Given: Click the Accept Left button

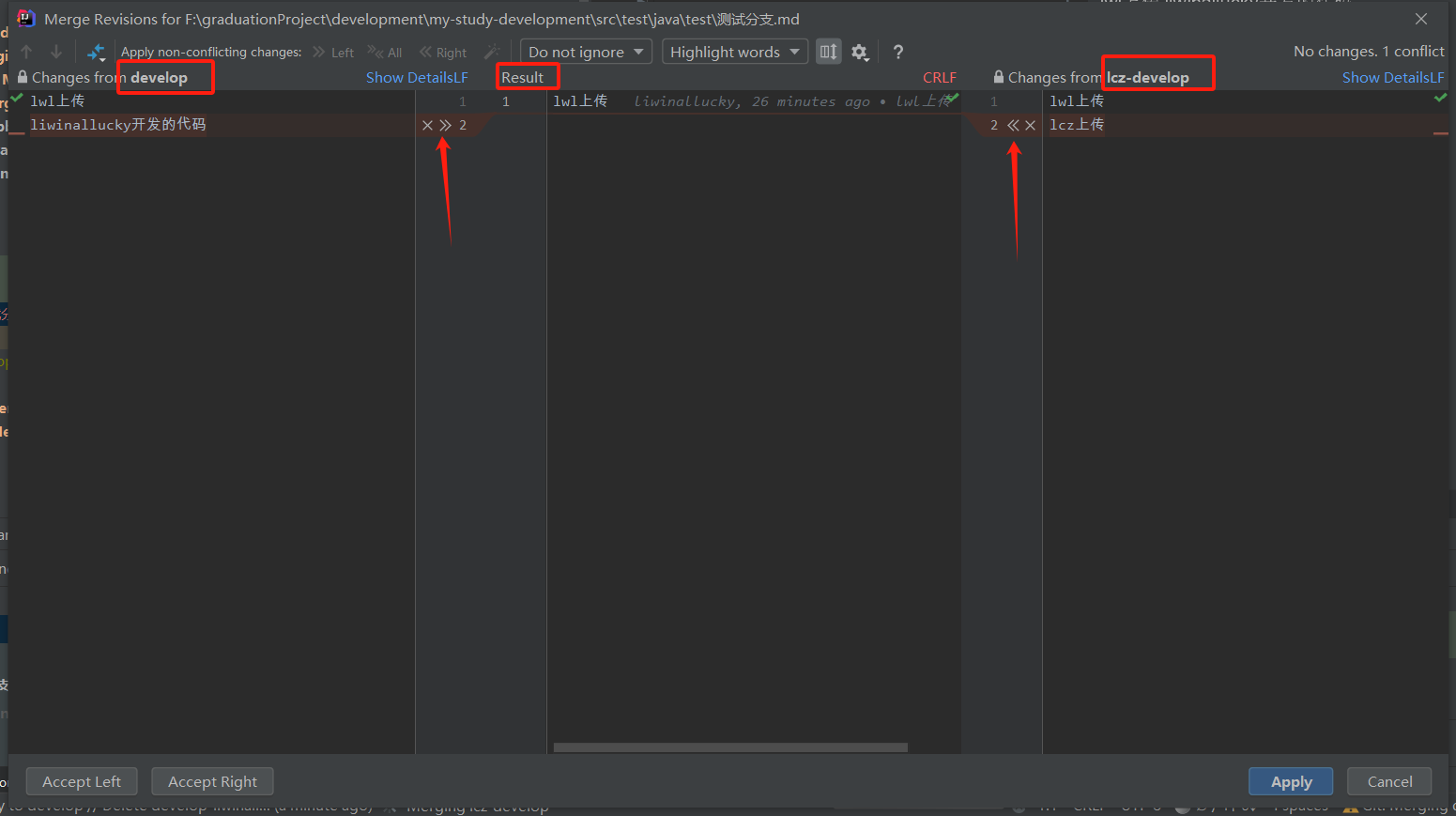Looking at the screenshot, I should pyautogui.click(x=82, y=781).
